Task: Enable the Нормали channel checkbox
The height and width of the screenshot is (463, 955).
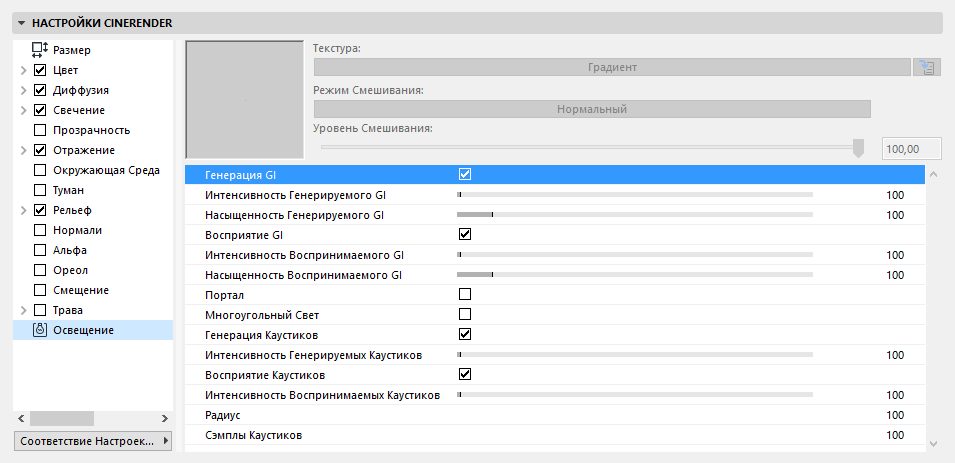Action: (40, 230)
